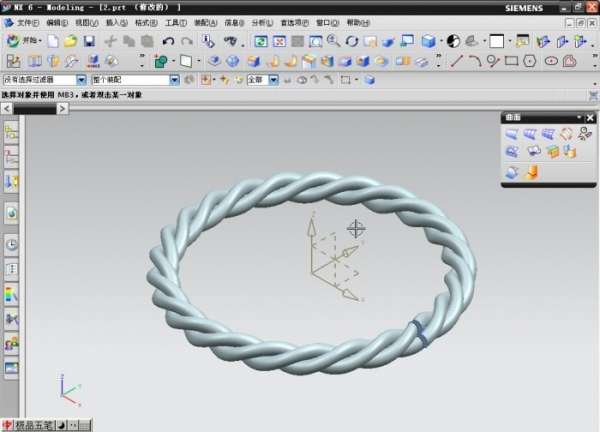This screenshot has height=432, width=600.
Task: Close the 曲面 floating toolbar
Action: pos(590,117)
